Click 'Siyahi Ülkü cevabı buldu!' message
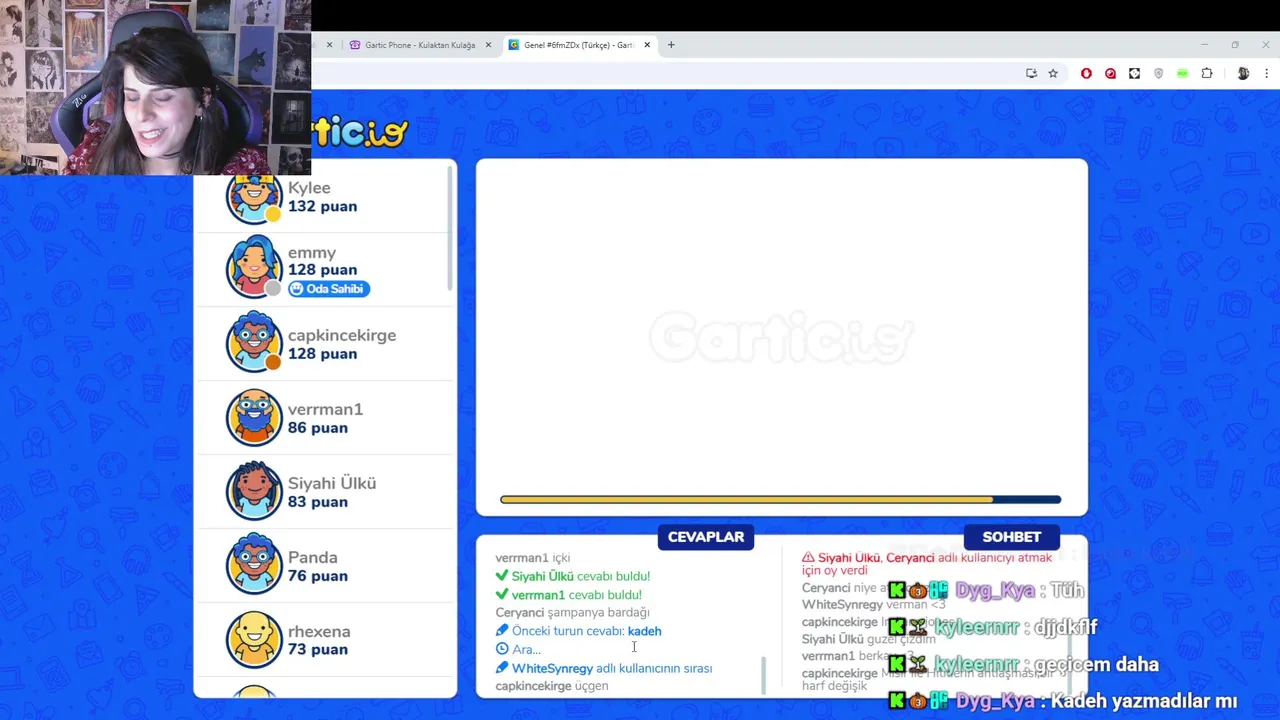 [x=572, y=576]
